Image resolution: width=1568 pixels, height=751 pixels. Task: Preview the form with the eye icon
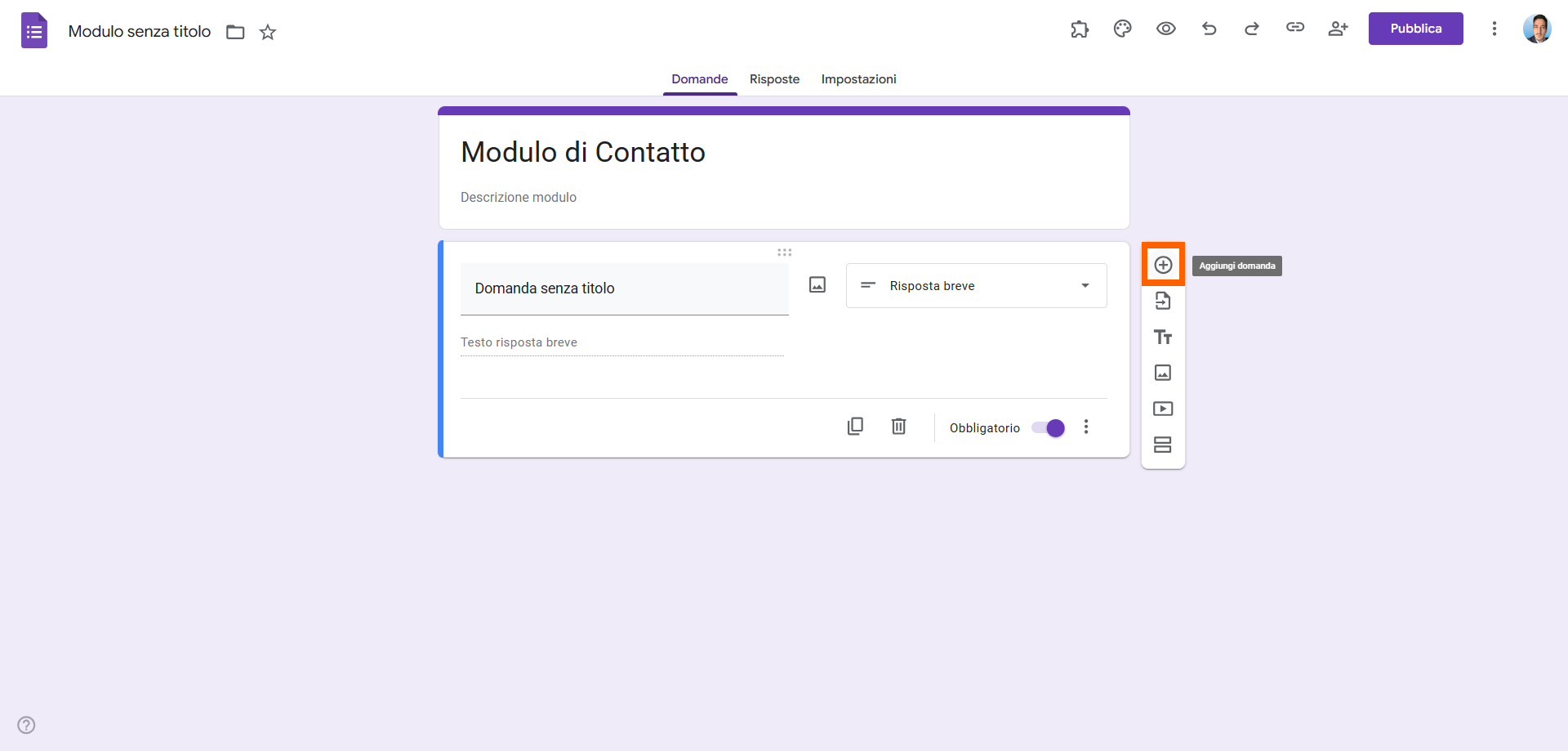pyautogui.click(x=1166, y=29)
